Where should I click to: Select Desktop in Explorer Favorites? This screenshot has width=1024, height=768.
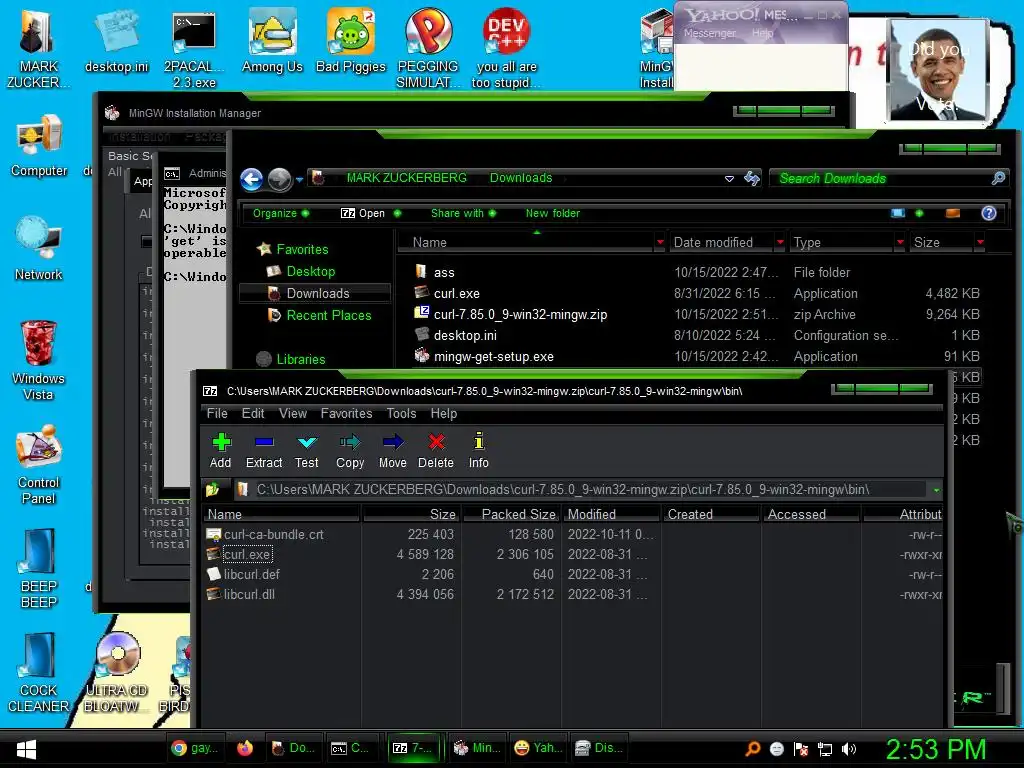[x=310, y=272]
